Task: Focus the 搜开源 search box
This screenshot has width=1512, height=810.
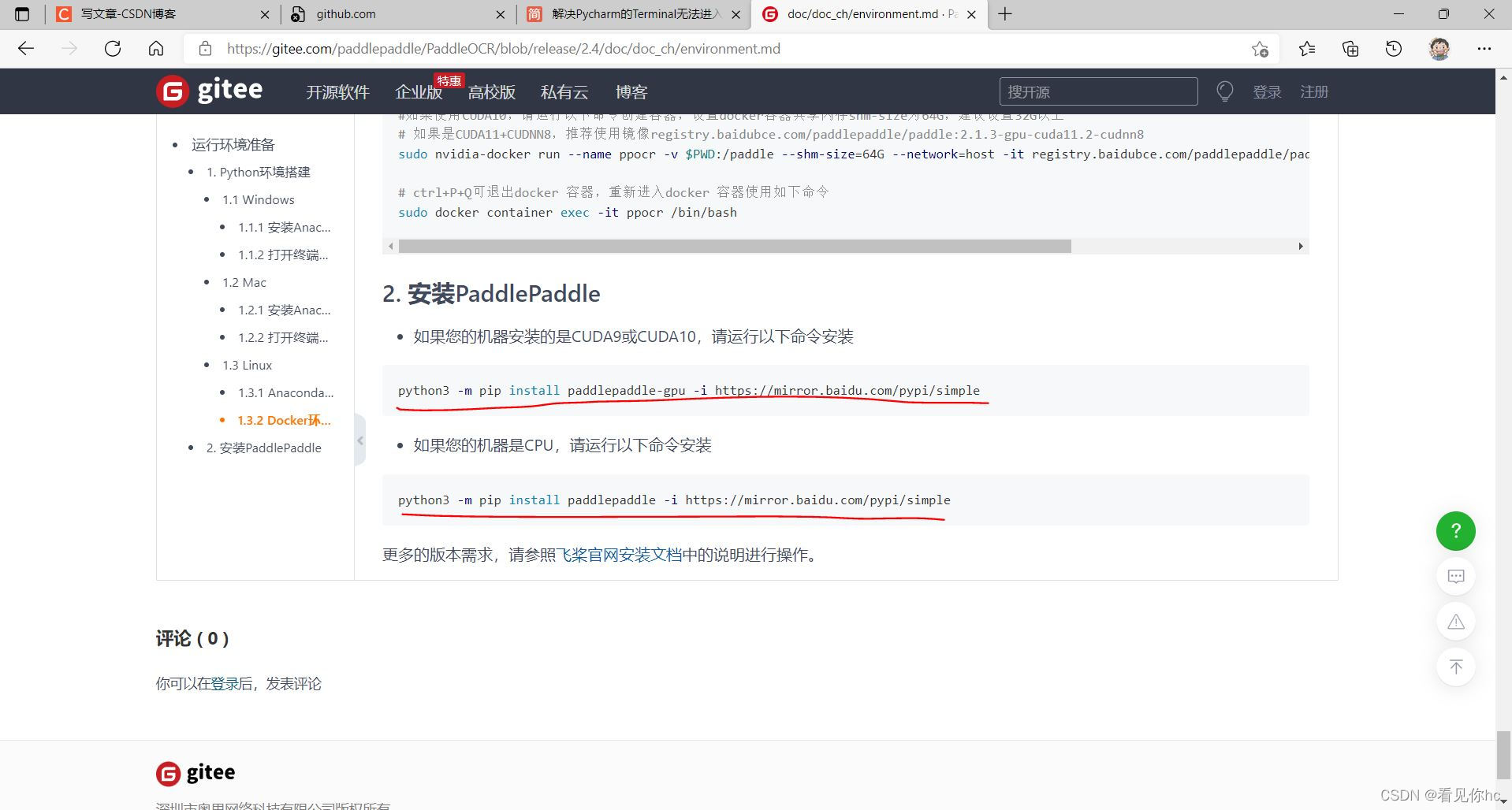Action: (x=1099, y=91)
